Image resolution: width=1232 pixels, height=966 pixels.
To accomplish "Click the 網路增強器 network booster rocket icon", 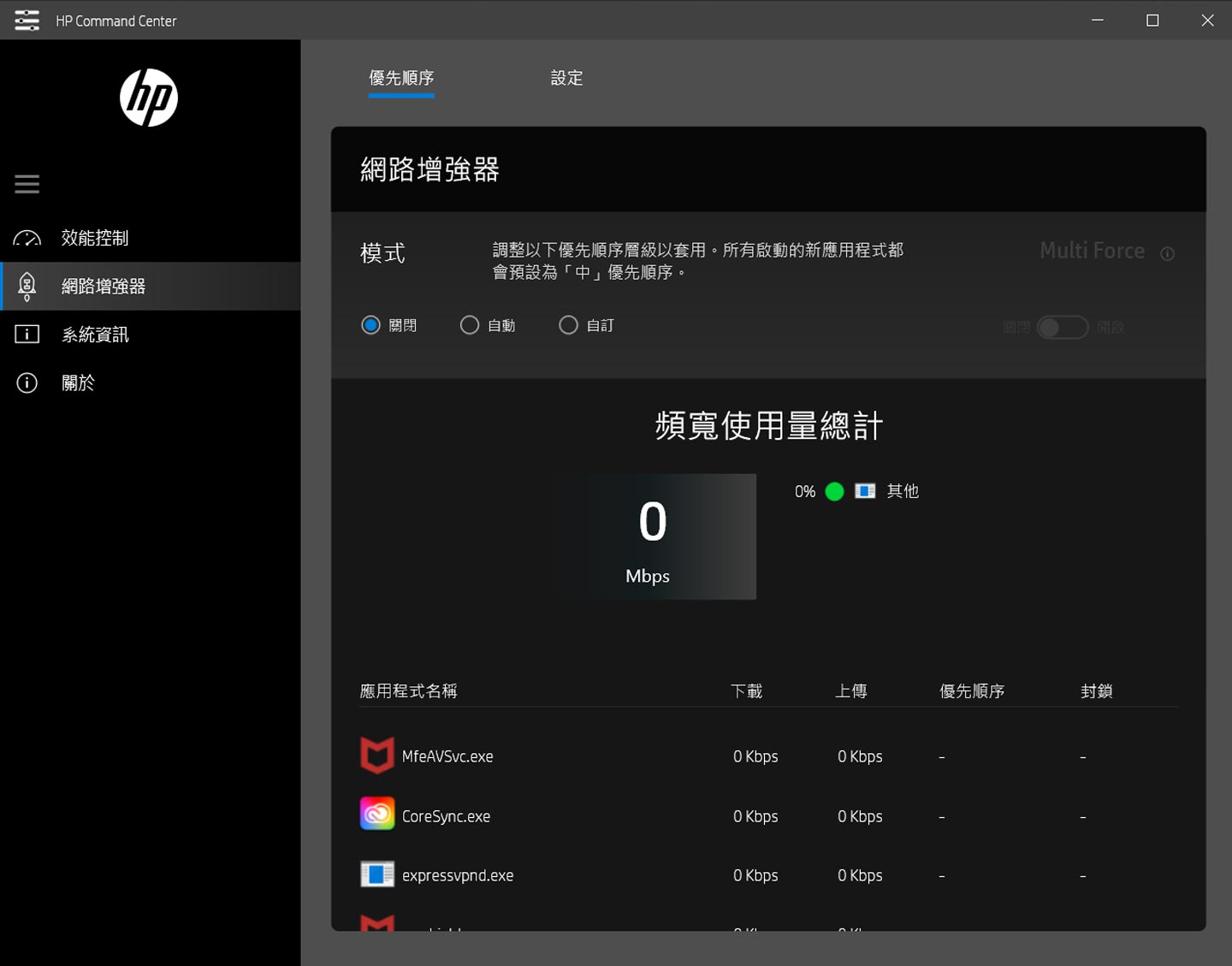I will (x=27, y=286).
